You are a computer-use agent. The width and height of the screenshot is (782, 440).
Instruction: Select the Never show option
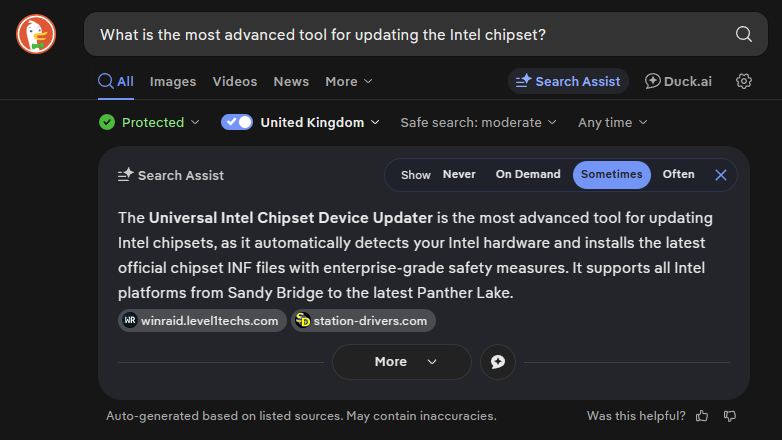click(x=459, y=175)
